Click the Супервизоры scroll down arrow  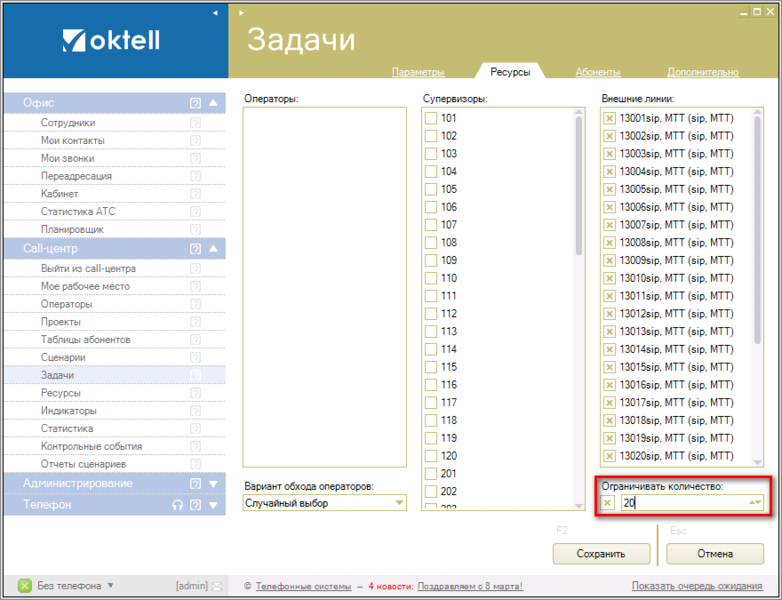579,506
